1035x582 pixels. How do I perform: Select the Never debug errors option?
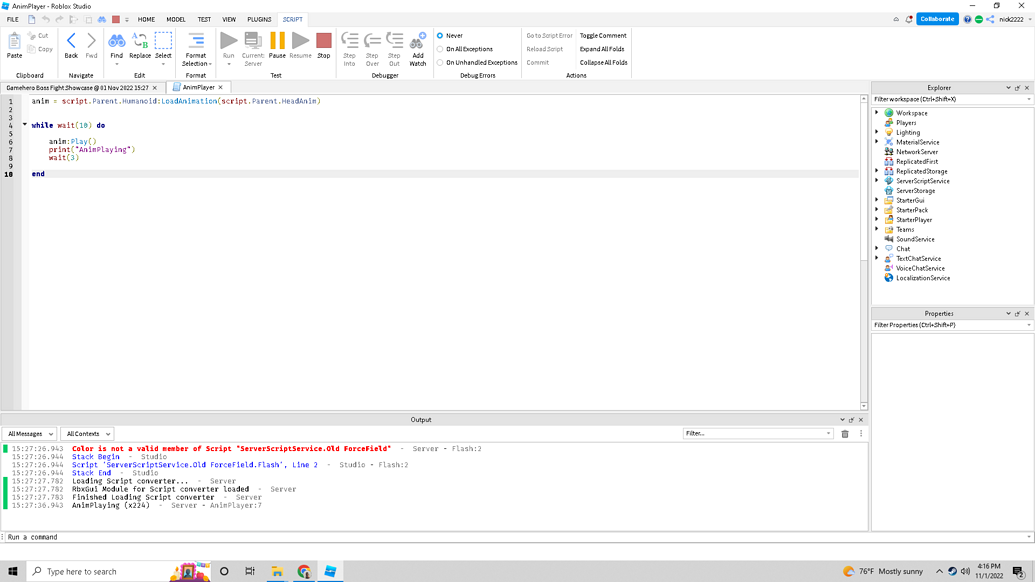tap(452, 34)
